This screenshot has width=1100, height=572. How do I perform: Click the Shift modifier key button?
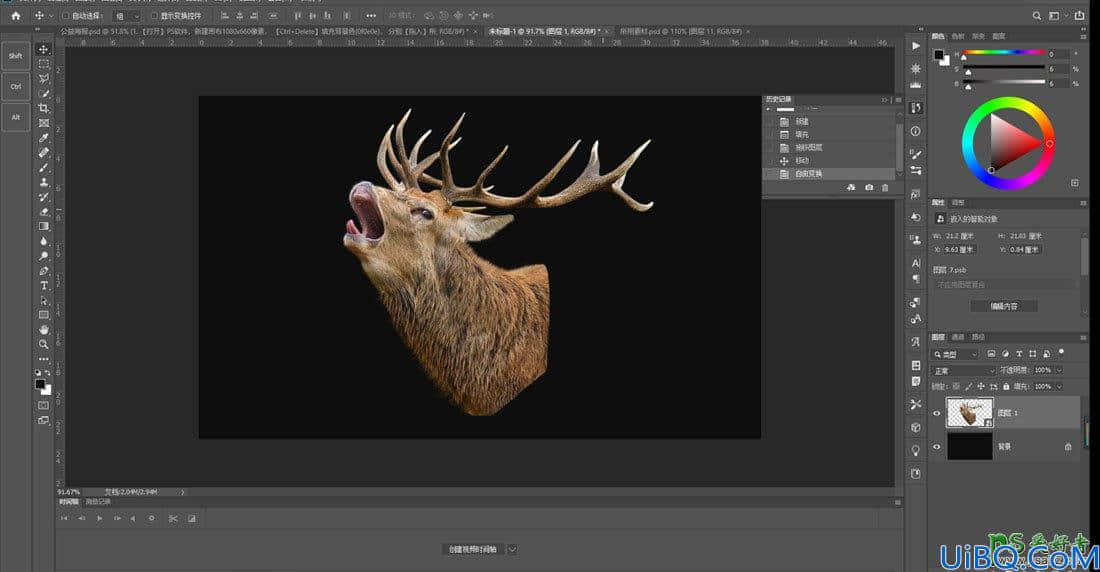(15, 55)
